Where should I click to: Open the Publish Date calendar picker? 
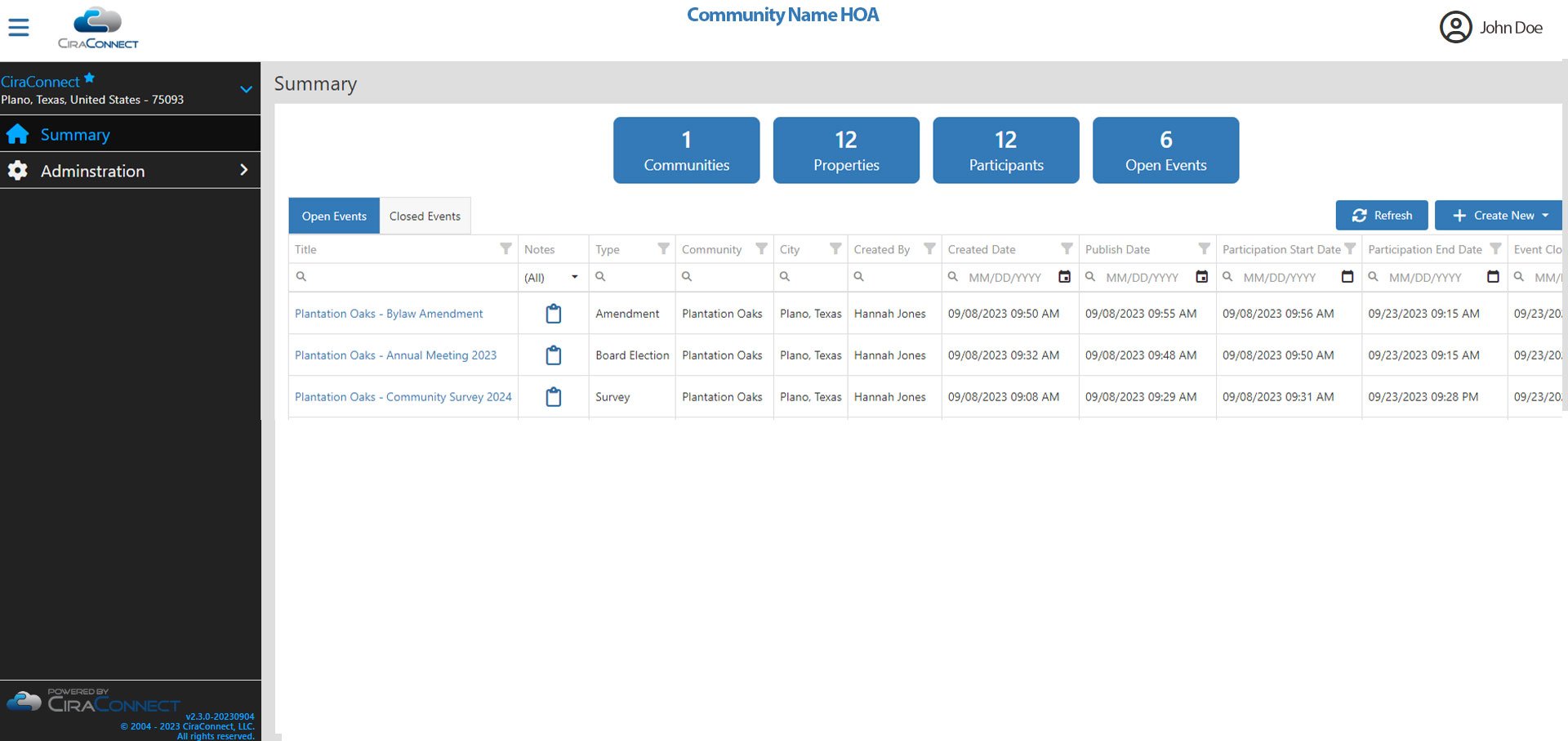point(1201,277)
